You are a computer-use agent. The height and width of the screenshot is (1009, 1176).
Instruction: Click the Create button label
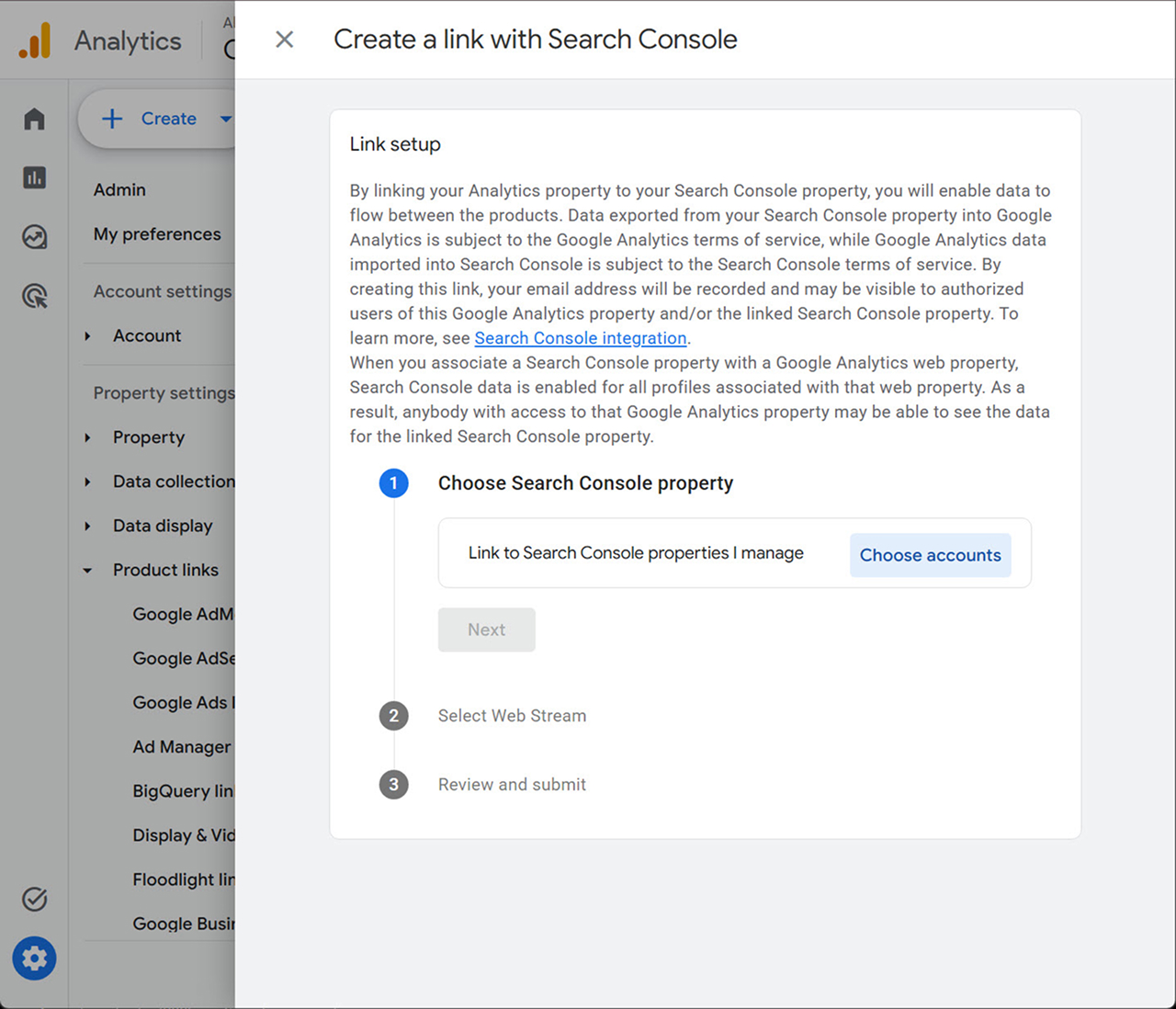click(x=169, y=119)
